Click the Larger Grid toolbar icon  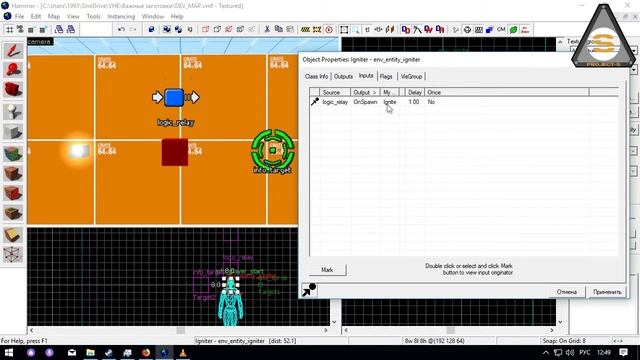coord(42,29)
